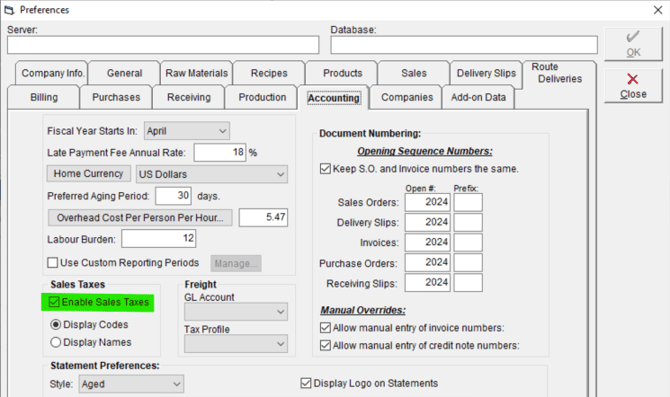Click the Manage... button

(236, 263)
